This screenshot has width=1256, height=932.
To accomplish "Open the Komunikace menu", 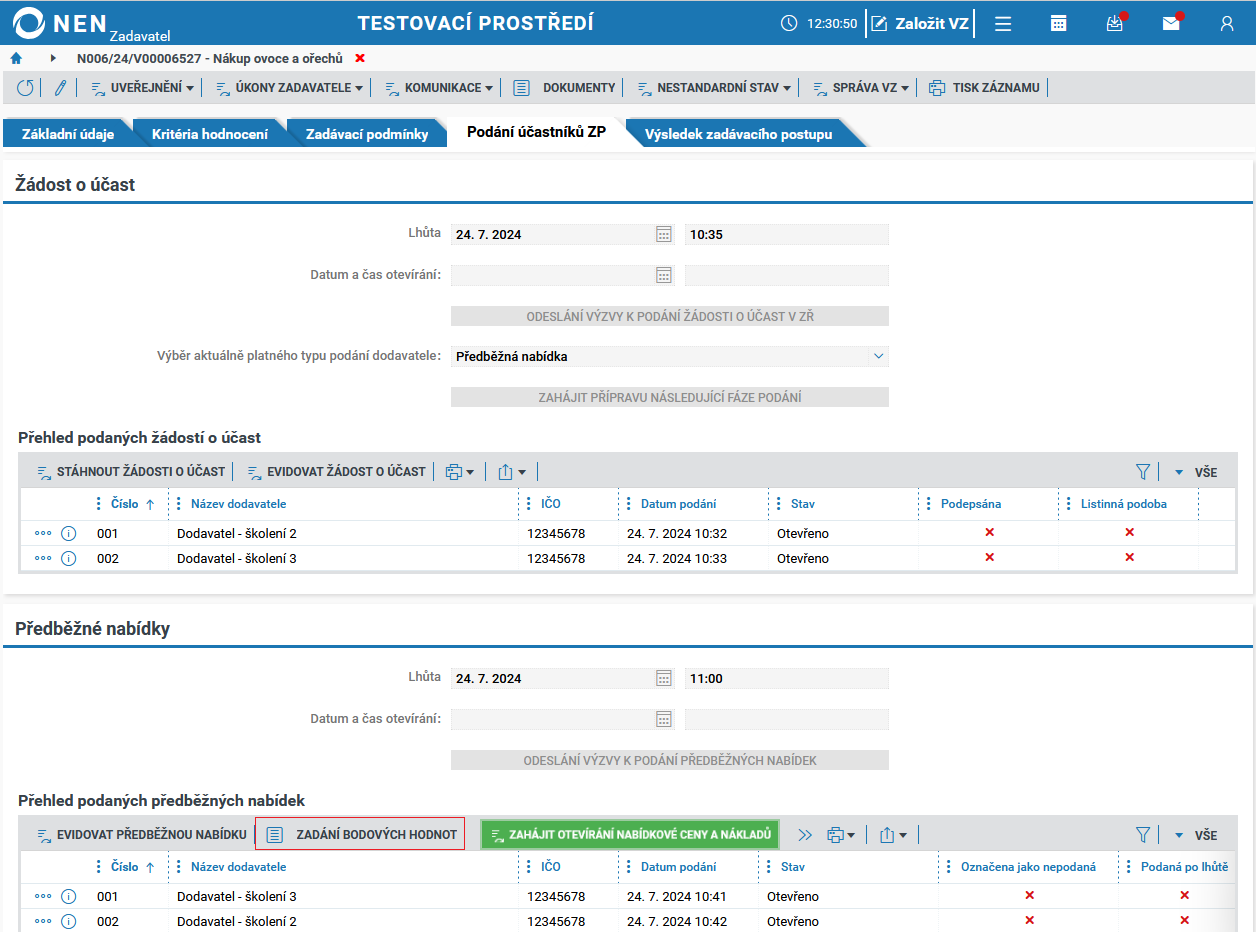I will coord(439,88).
